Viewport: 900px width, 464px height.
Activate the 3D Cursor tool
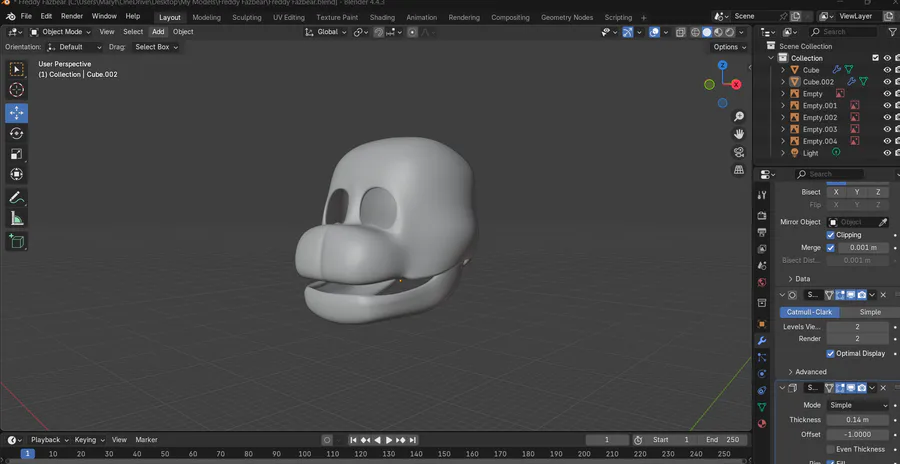(x=17, y=90)
